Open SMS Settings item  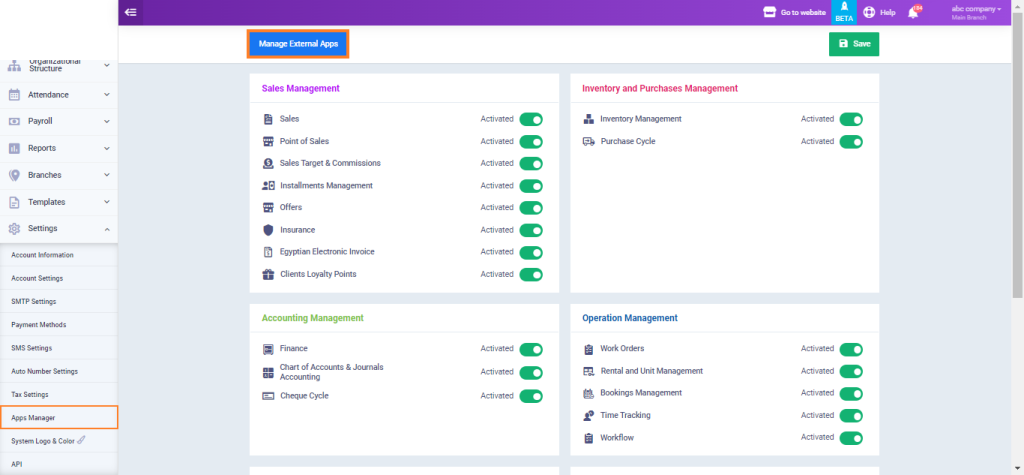tap(59, 348)
